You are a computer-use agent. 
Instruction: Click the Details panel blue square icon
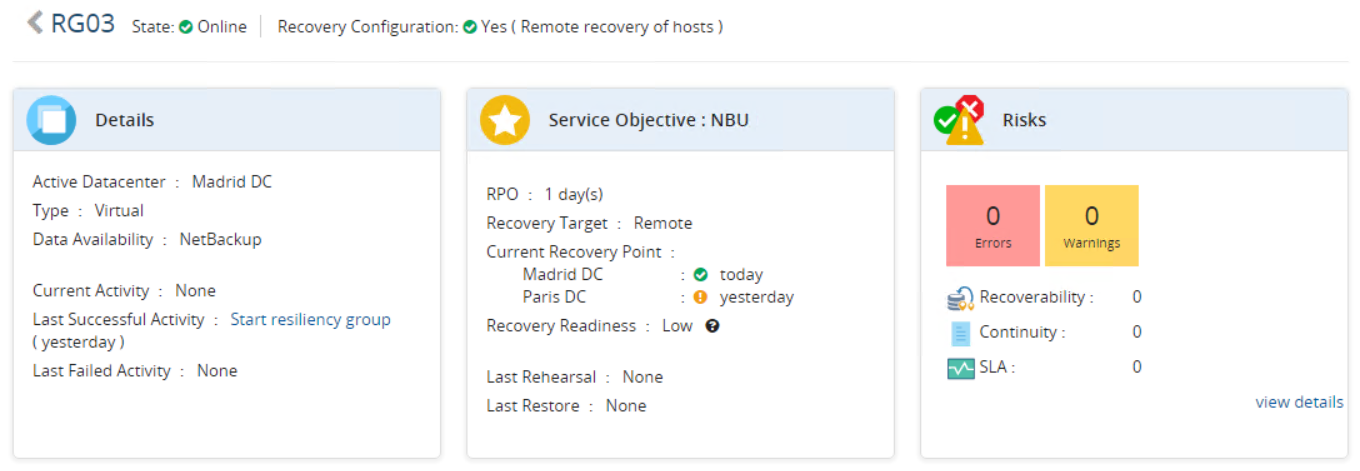[x=51, y=120]
